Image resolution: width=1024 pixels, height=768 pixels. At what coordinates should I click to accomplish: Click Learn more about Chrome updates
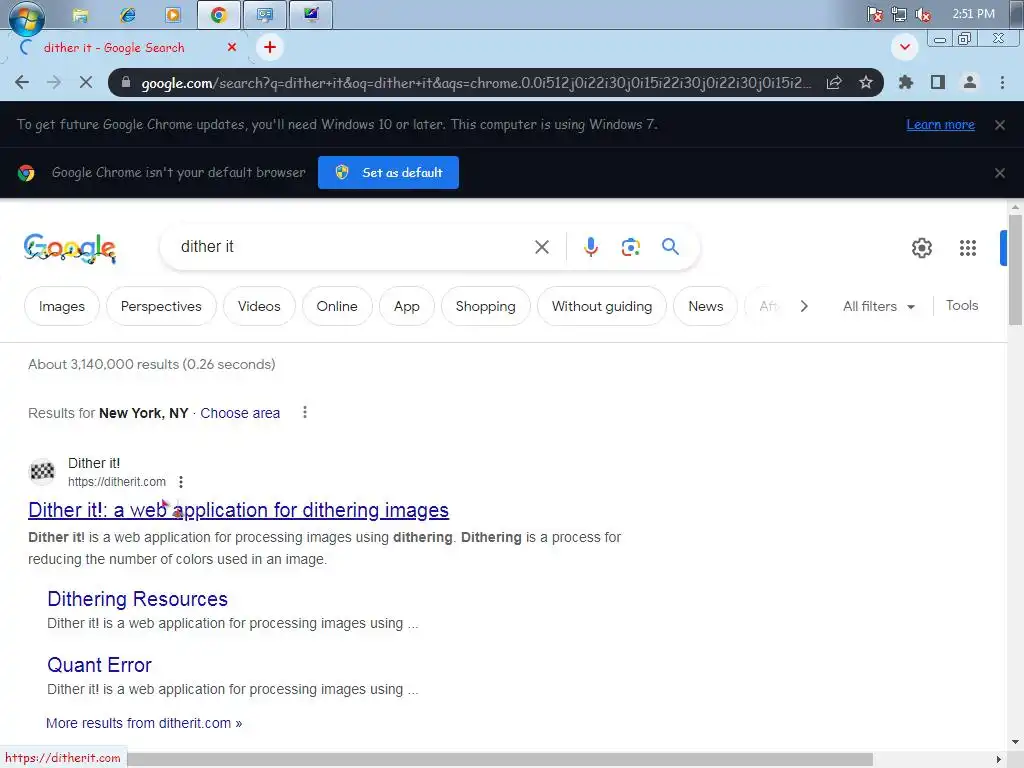[940, 125]
